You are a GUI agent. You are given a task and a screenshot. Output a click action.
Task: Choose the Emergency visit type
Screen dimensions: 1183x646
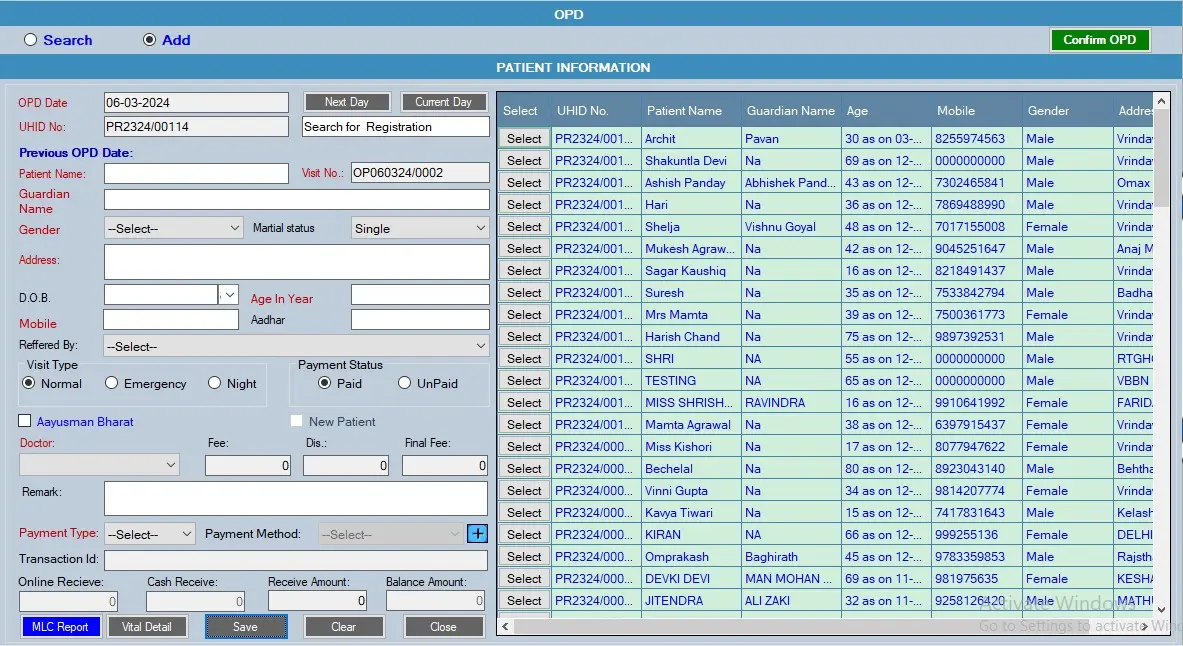112,383
